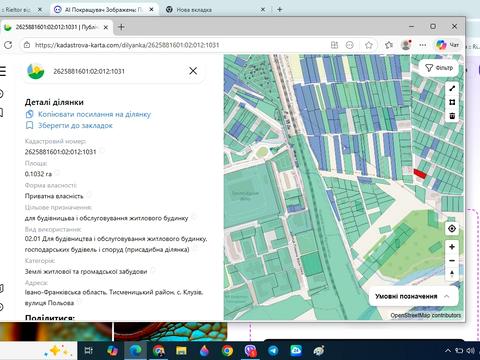Switch to Microsoft Edge on taskbar
Screen dimensions: 480x360
[x=135, y=351]
